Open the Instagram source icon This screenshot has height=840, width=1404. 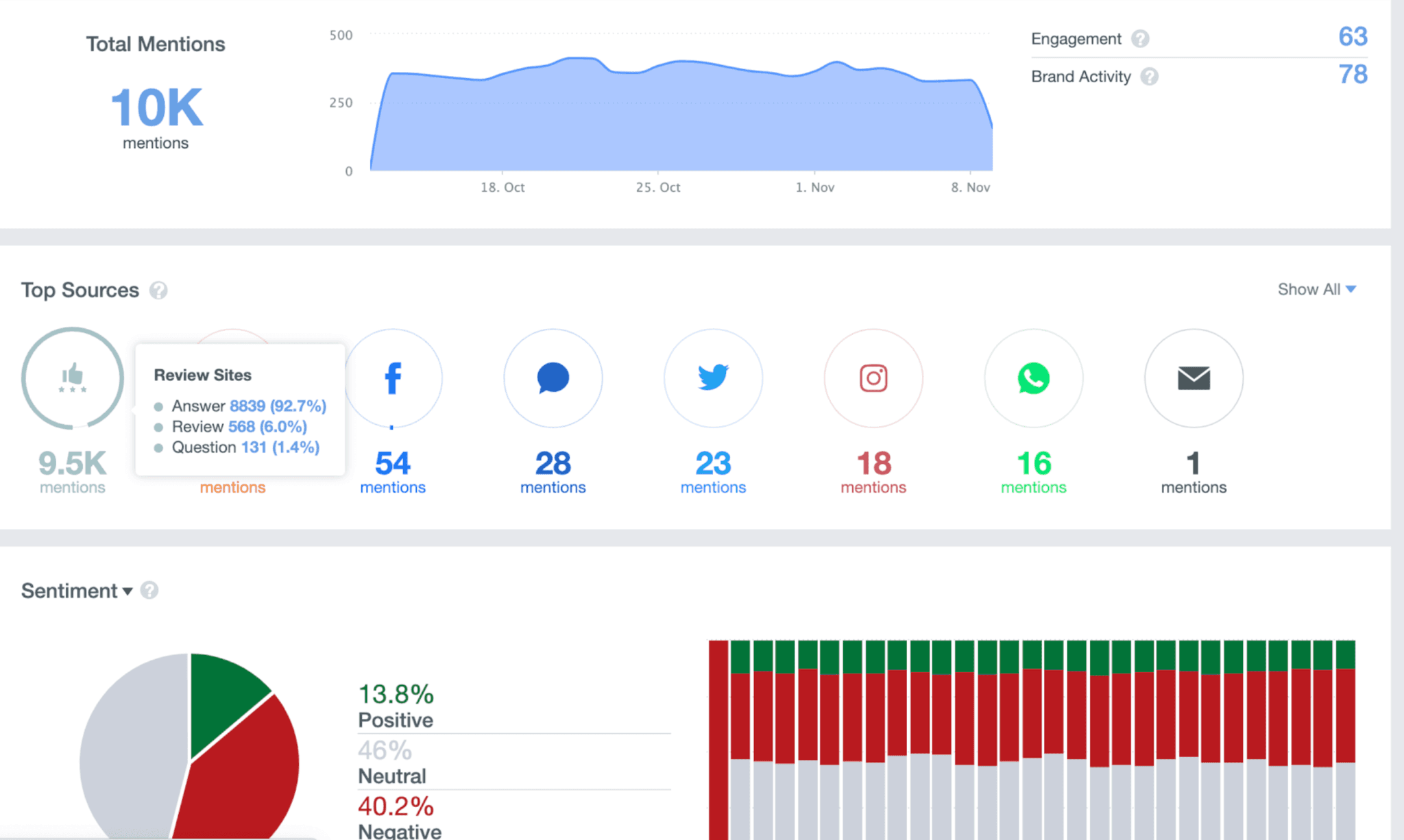pos(873,378)
